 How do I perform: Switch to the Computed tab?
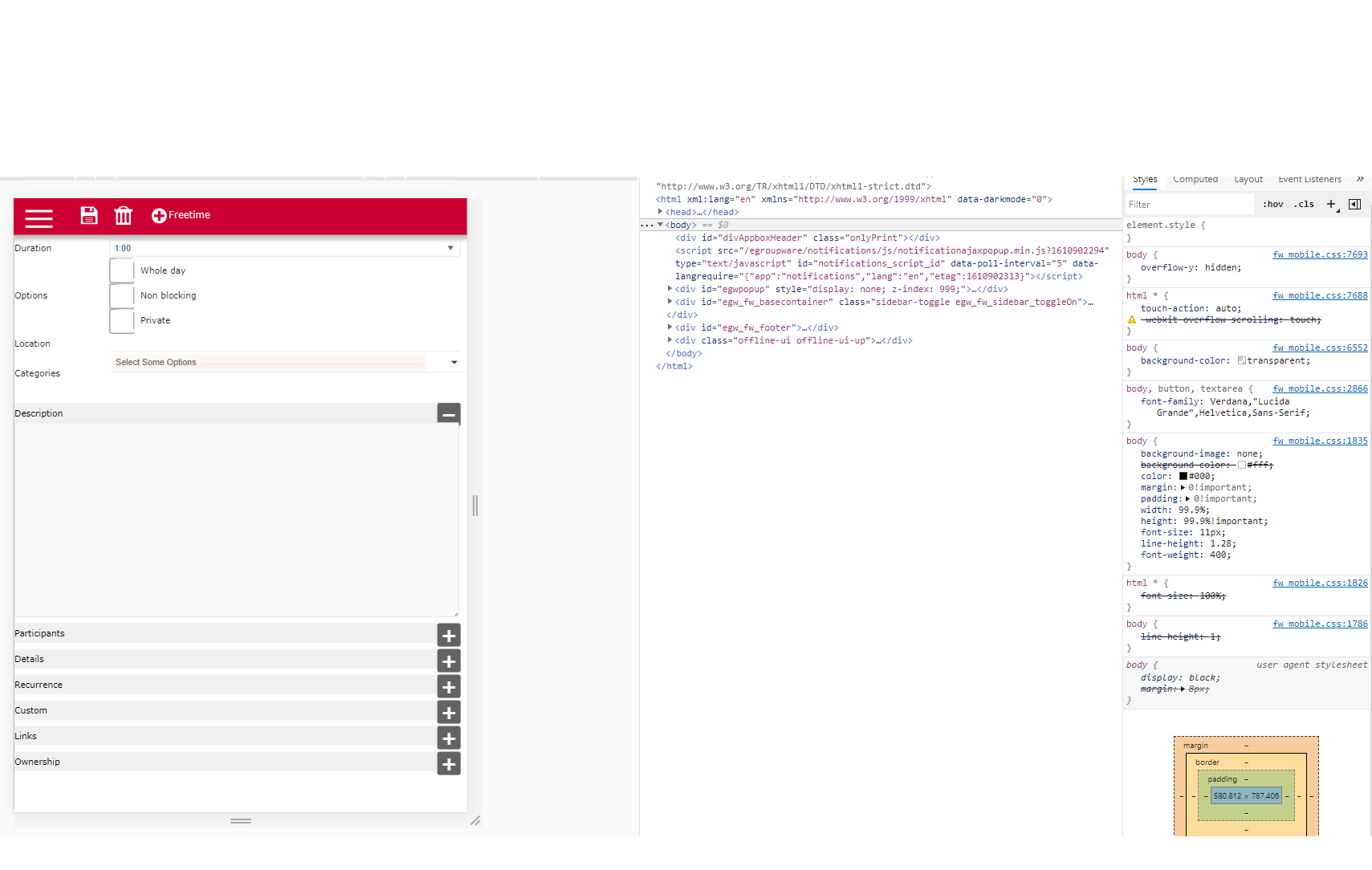(1195, 180)
